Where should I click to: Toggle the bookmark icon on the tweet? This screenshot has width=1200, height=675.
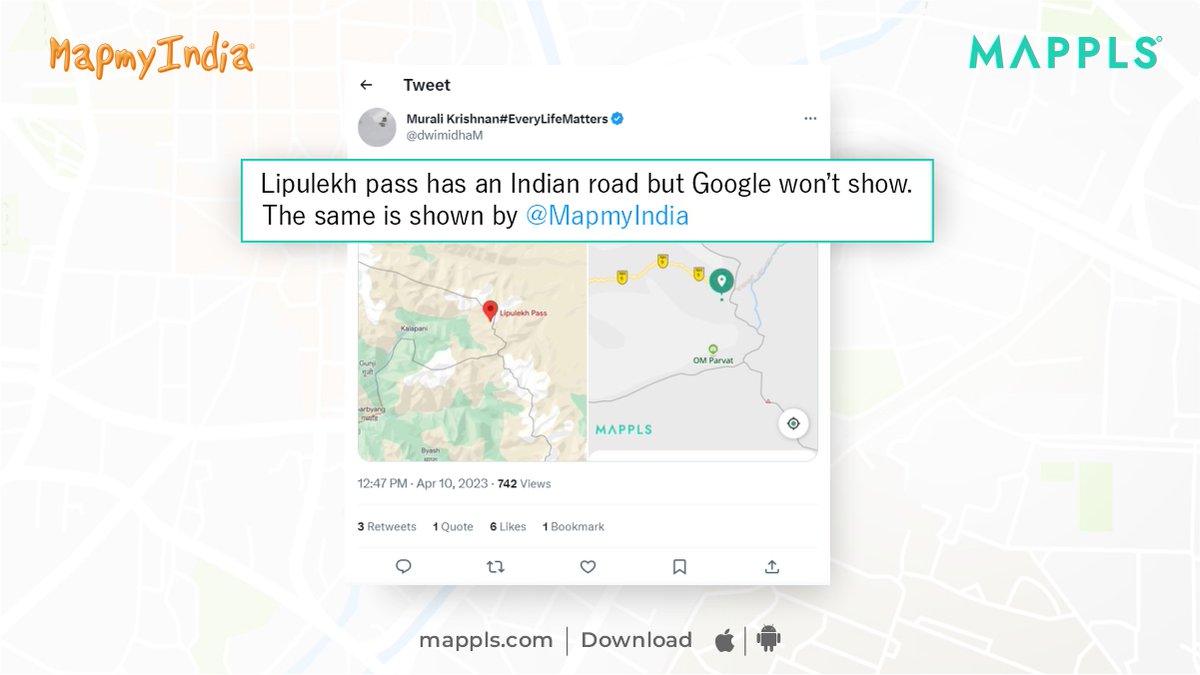tap(679, 566)
